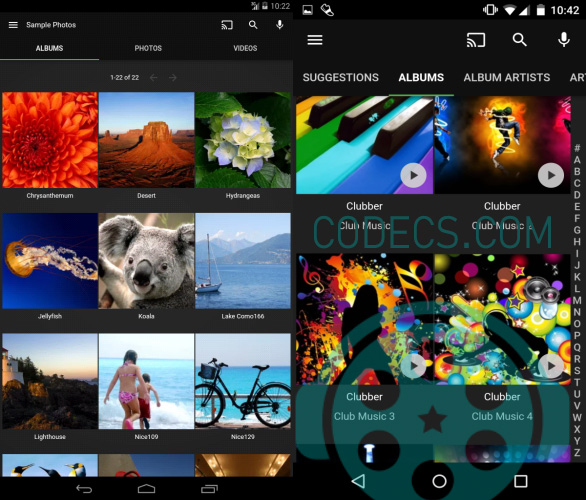Tap cast icon in Sample Photos screen

[x=227, y=25]
